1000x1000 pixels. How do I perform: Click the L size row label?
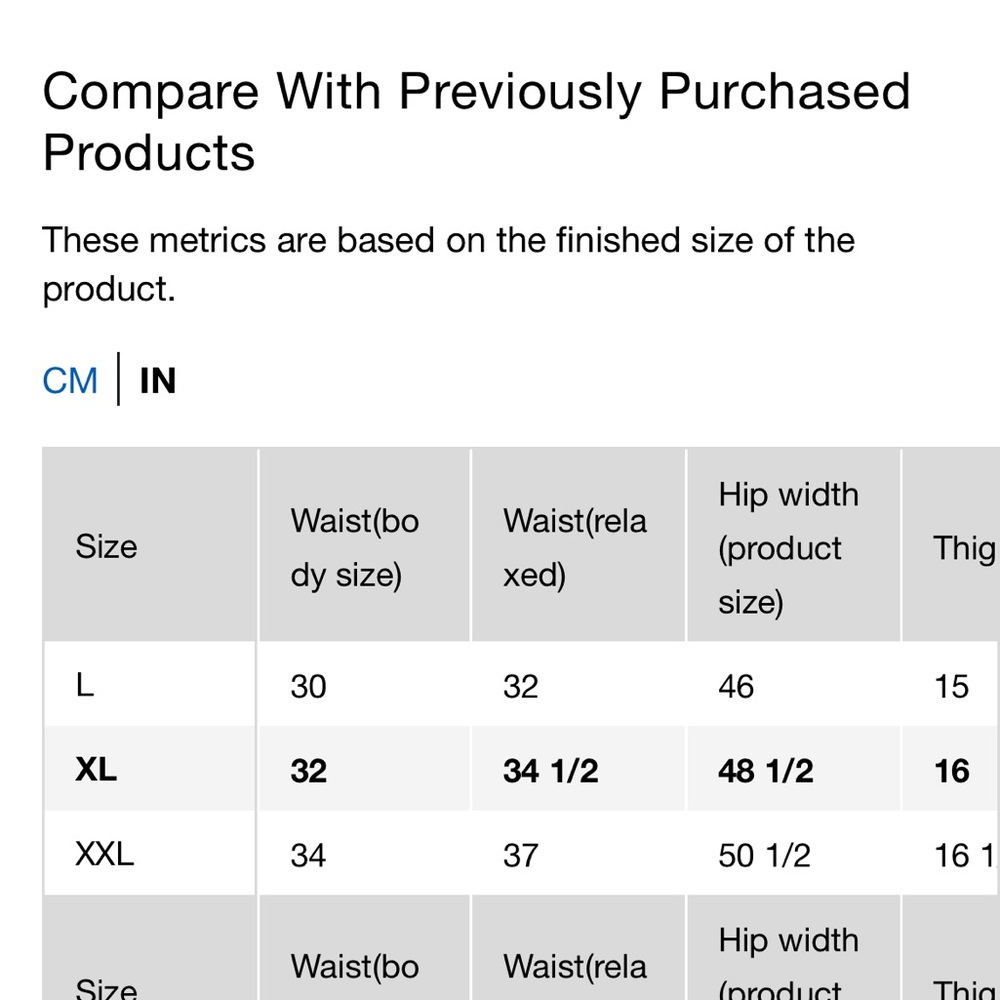click(x=85, y=685)
